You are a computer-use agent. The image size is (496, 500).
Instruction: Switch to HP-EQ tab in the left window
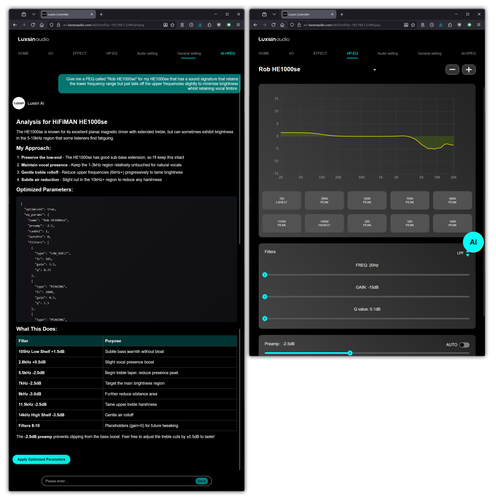tap(112, 53)
